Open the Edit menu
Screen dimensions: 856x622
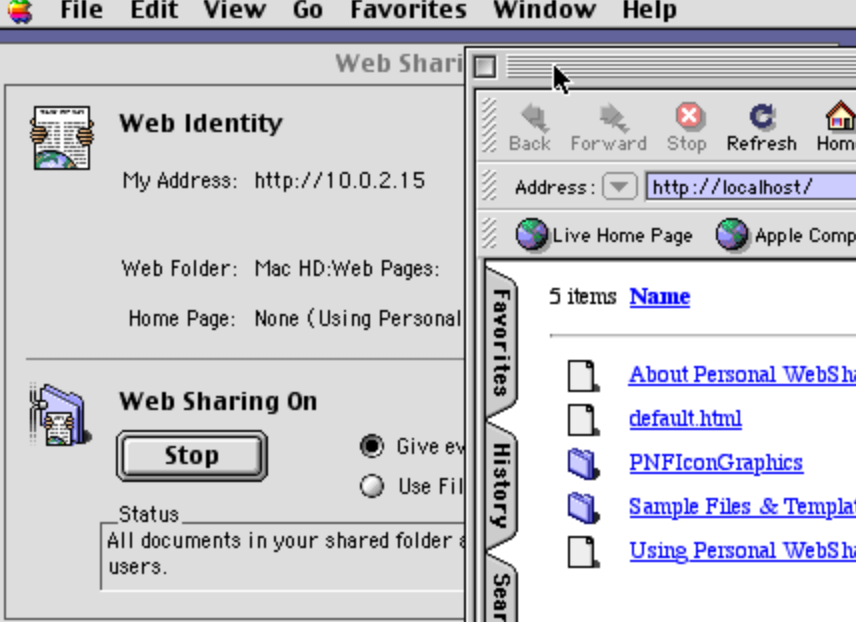tap(154, 10)
